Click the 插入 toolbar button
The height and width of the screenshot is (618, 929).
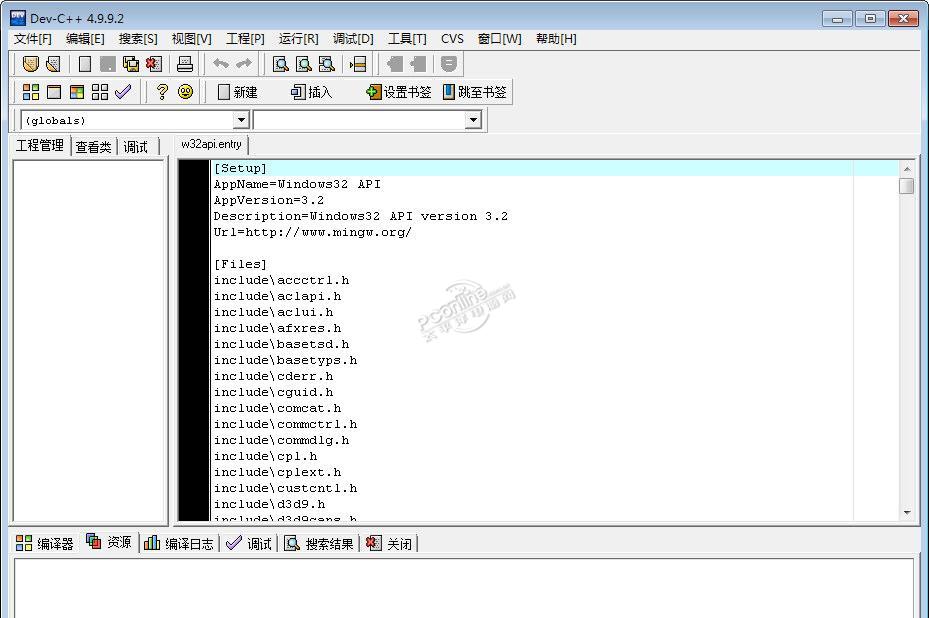[x=312, y=92]
